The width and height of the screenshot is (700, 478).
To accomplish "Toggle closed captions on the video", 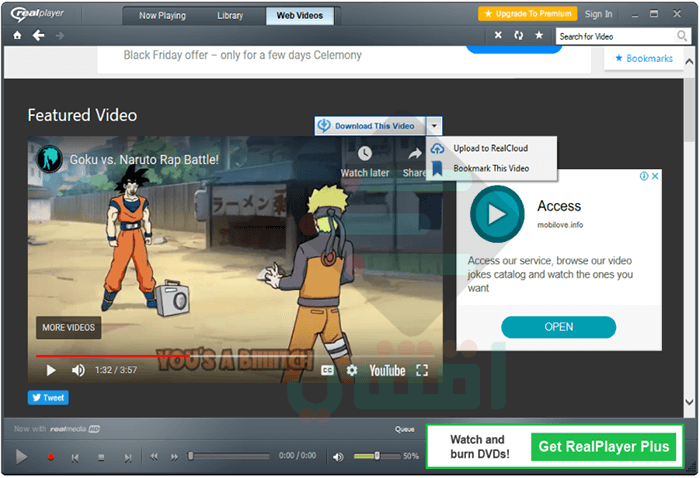I will [x=327, y=370].
